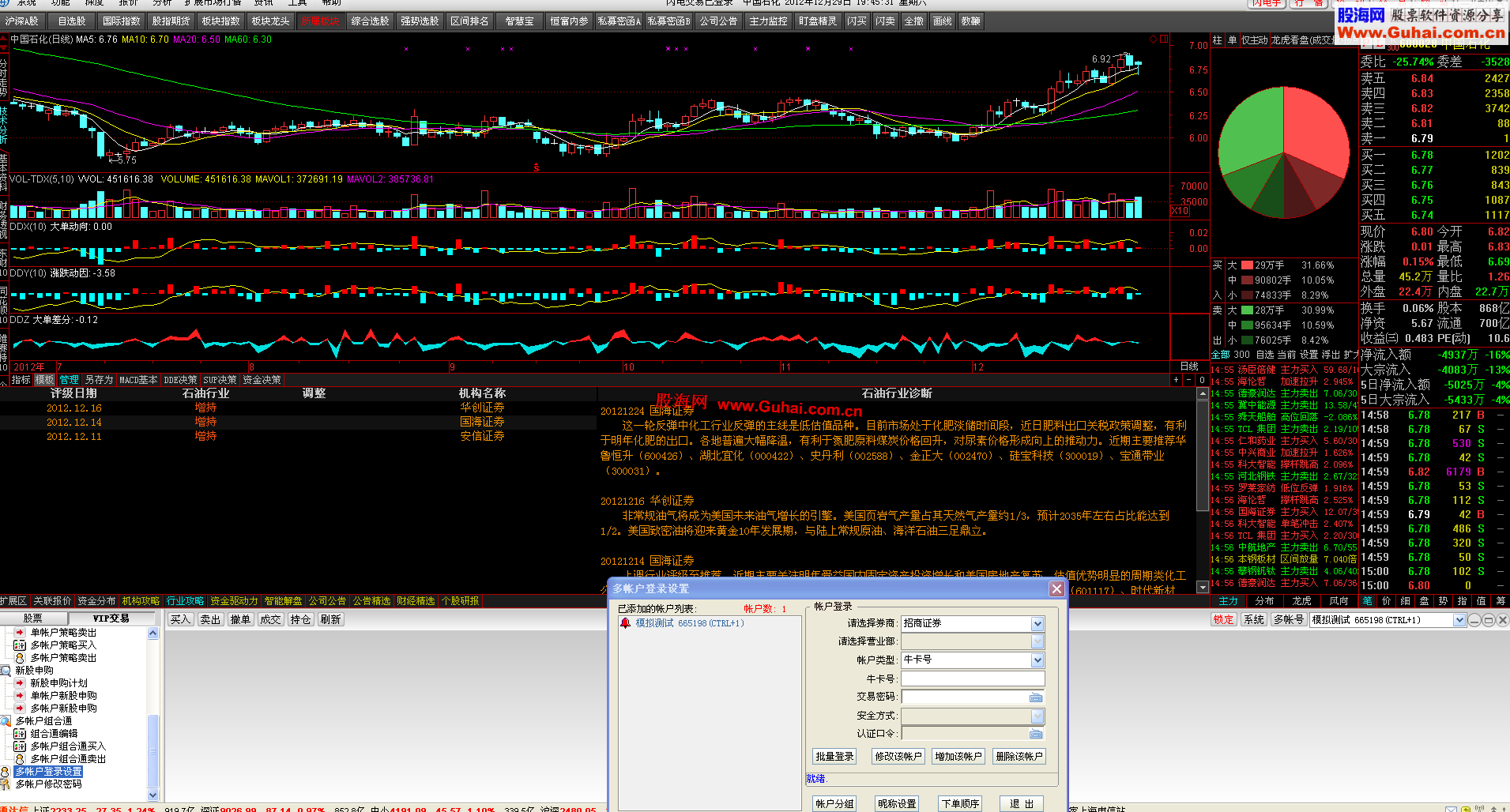Viewport: 1510px width, 812px height.
Task: Click the tree scrollbar down arrow
Action: coord(153,795)
